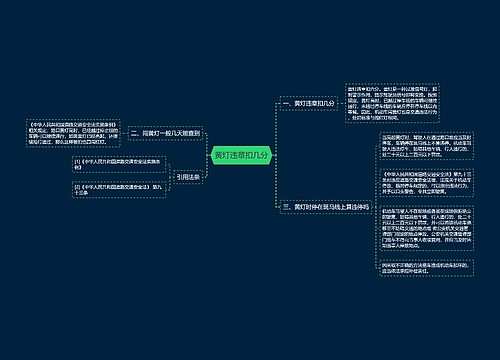The height and width of the screenshot is (360, 500).
Task: Click the connector between 引用法条 and its citations
Action: [x=170, y=177]
